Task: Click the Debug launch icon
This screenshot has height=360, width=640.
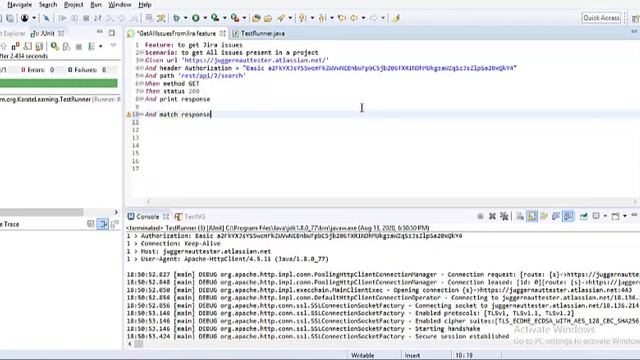Action: (x=177, y=18)
